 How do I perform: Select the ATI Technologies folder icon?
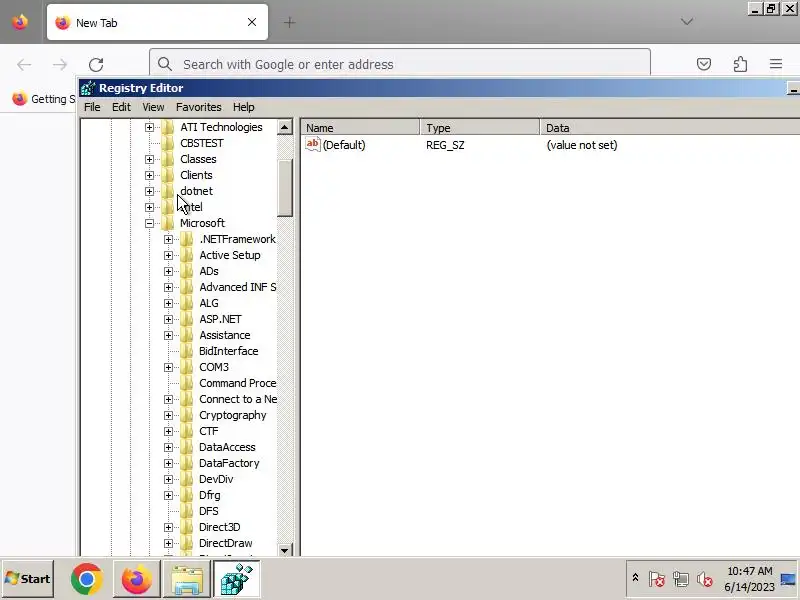tap(168, 127)
